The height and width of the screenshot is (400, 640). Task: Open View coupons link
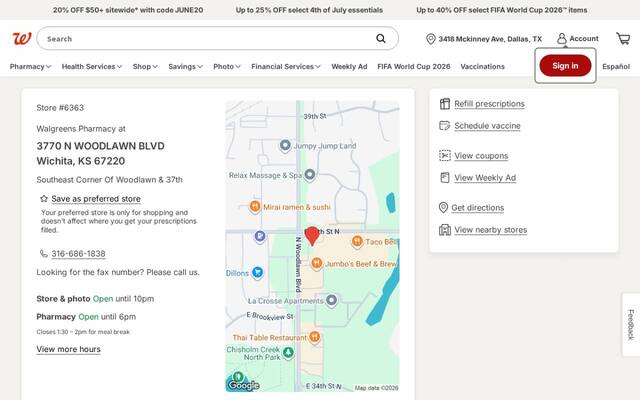[481, 156]
